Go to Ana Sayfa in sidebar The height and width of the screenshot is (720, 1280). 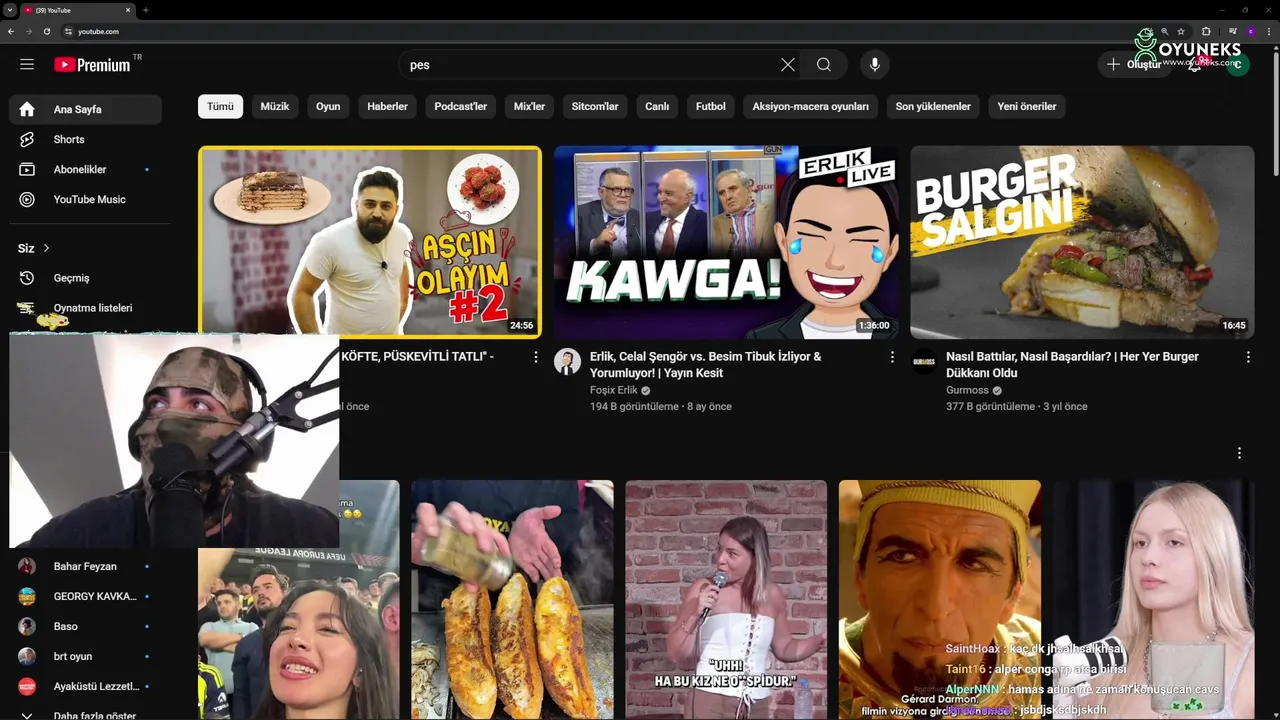coord(85,109)
